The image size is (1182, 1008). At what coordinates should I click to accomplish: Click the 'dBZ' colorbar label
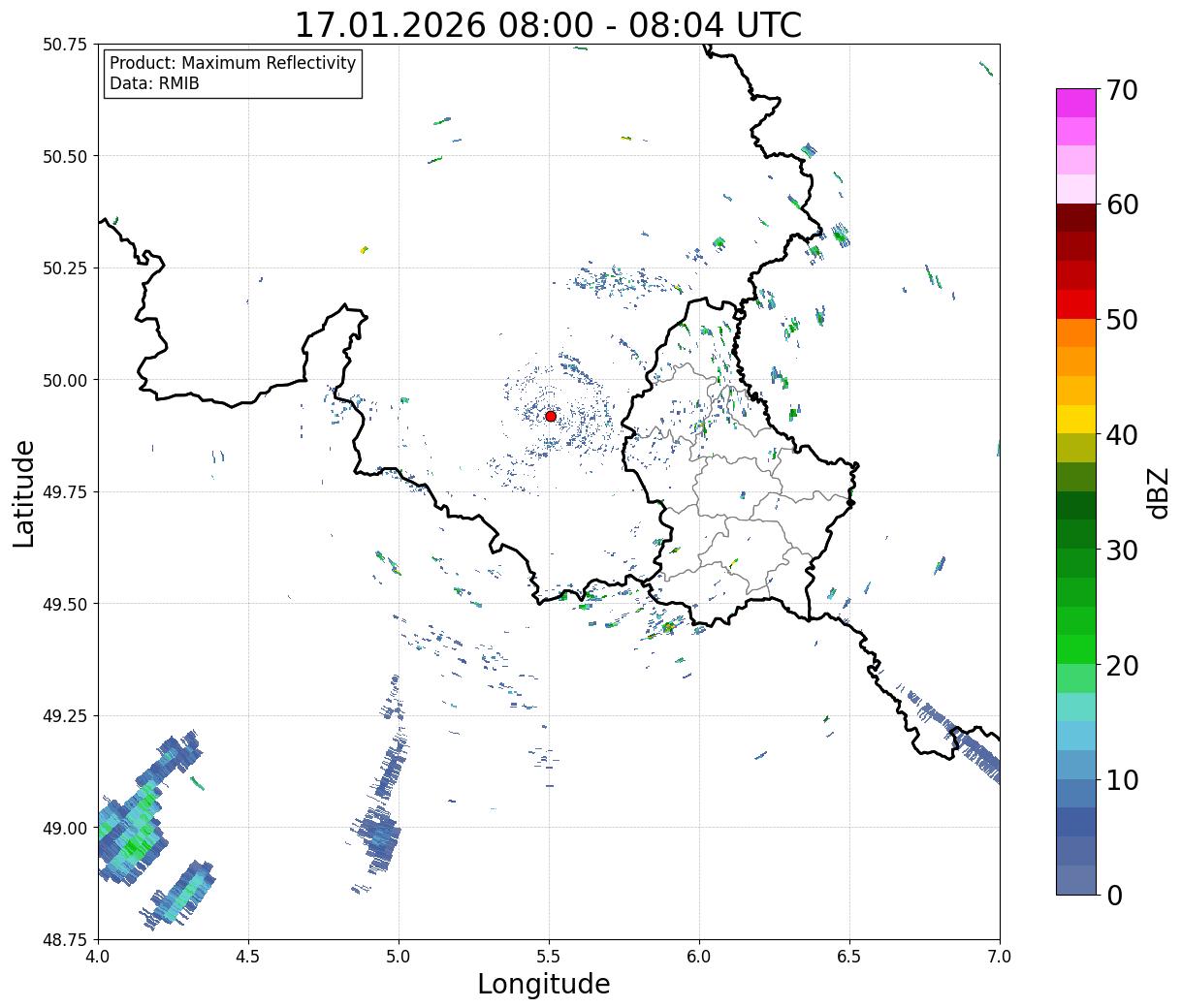(x=1158, y=491)
